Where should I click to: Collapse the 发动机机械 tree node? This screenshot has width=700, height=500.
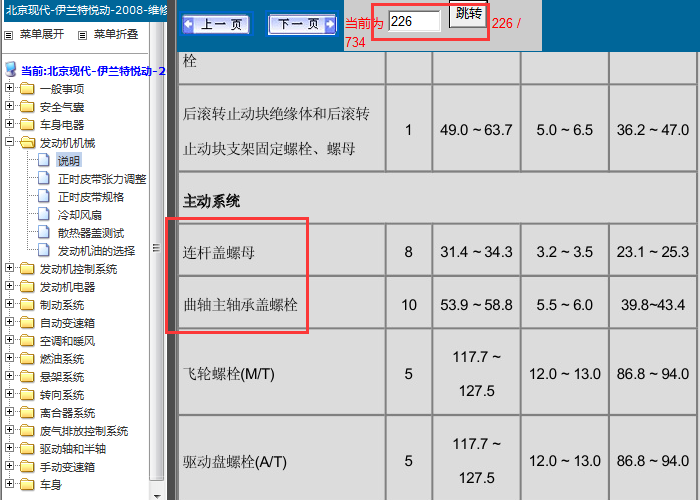[x=9, y=142]
